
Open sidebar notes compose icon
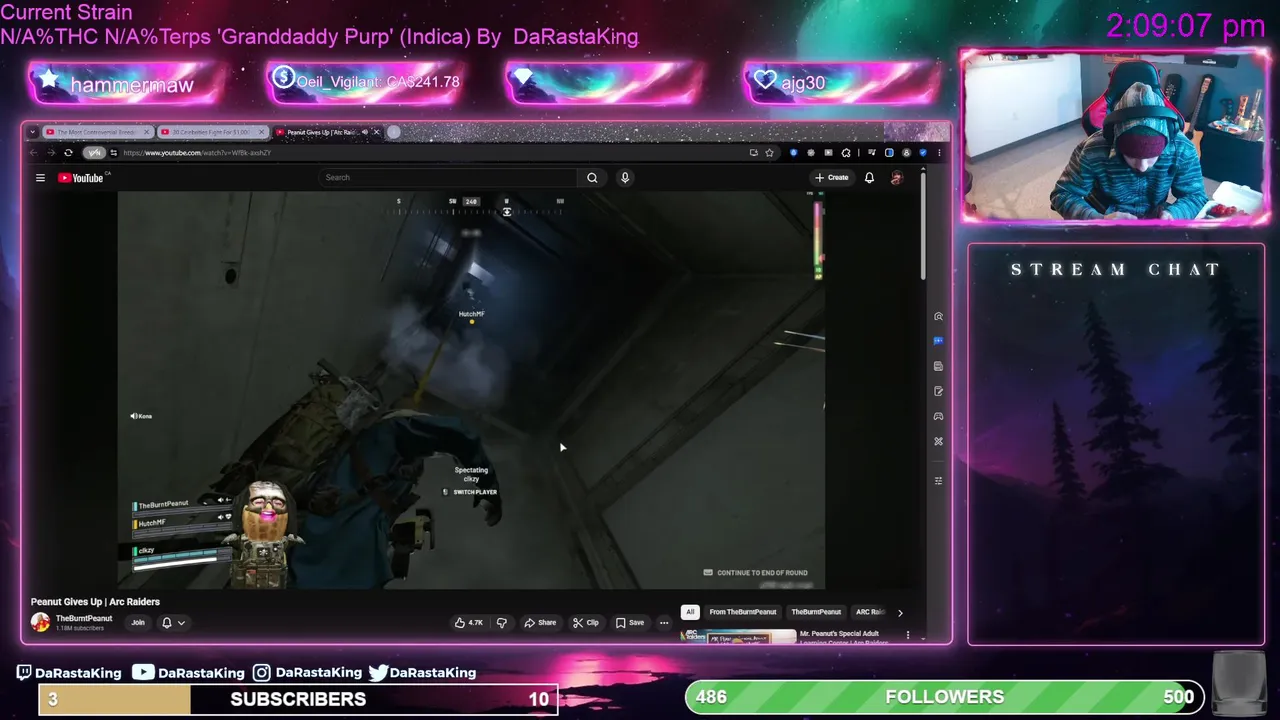coord(938,391)
